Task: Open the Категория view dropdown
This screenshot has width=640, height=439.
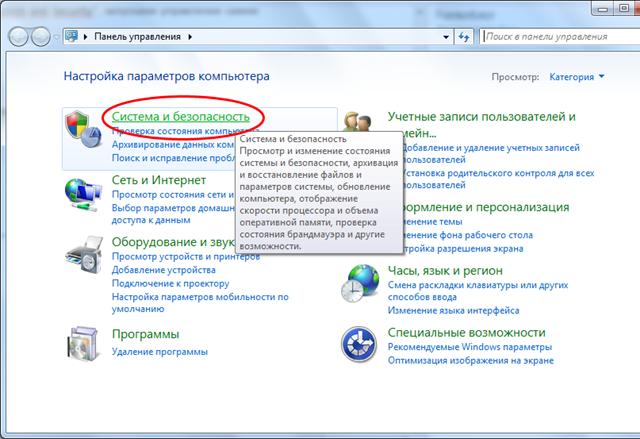Action: coord(576,77)
